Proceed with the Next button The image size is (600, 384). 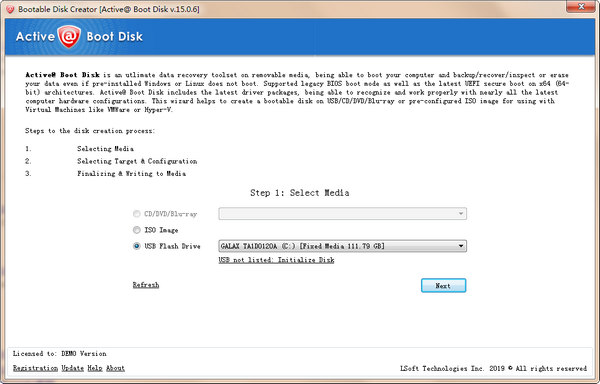point(443,285)
